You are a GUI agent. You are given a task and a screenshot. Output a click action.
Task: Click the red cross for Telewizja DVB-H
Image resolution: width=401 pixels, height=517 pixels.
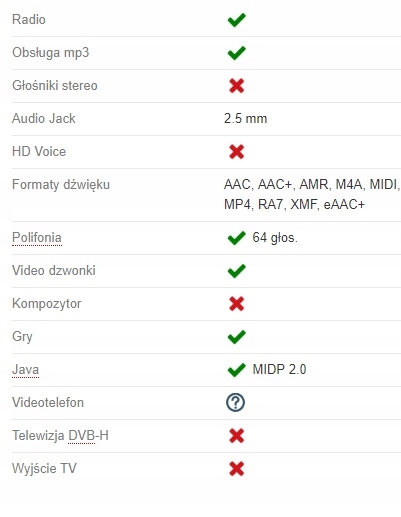[x=236, y=436]
